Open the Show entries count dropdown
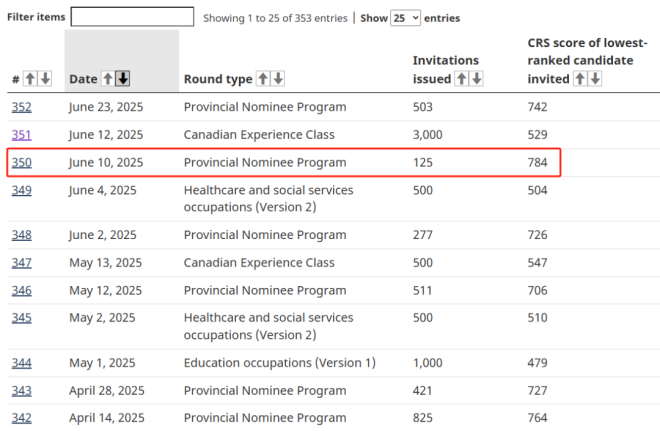This screenshot has height=431, width=660. (405, 18)
